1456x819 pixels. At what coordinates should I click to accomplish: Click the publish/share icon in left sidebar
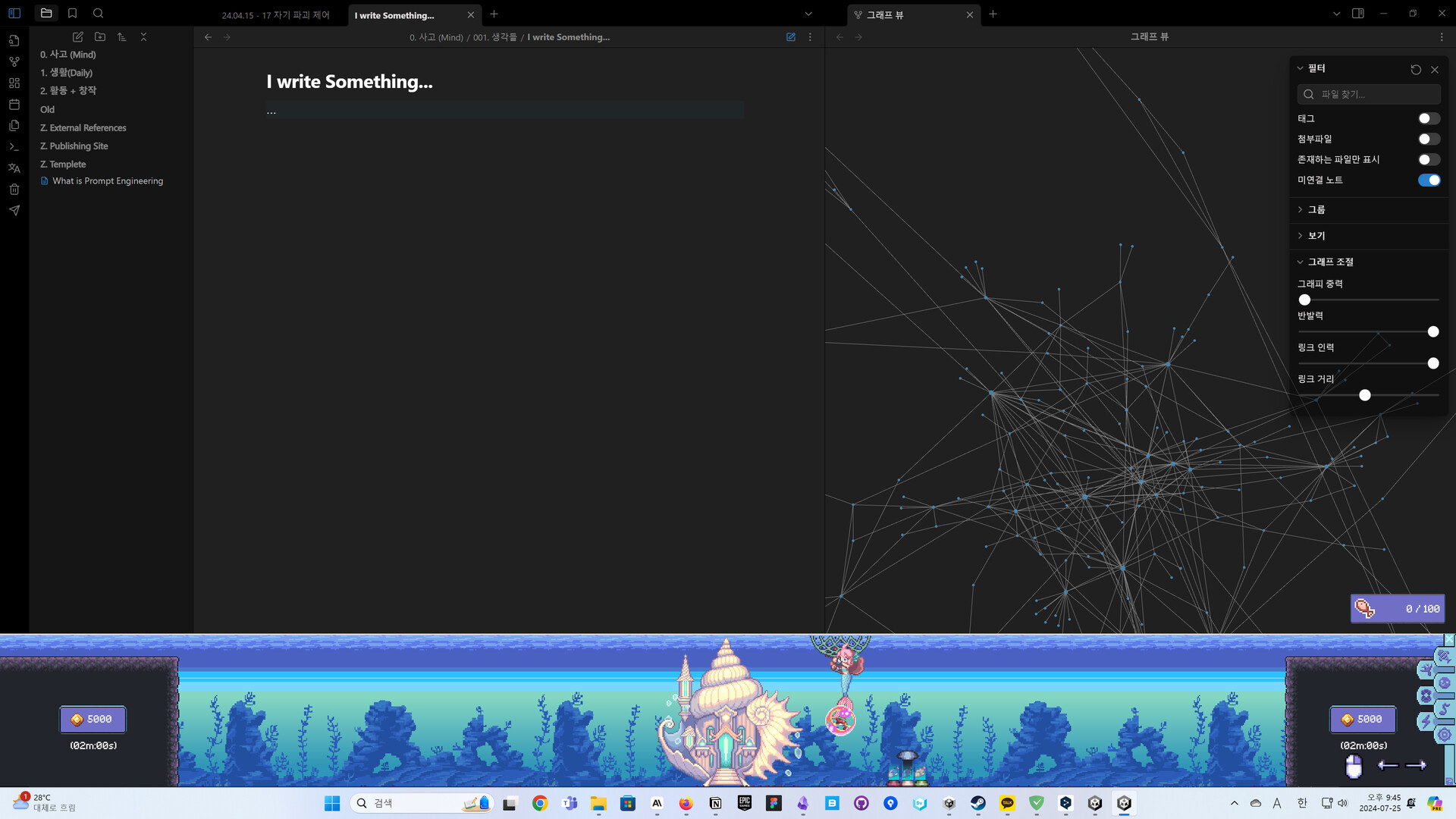[14, 210]
